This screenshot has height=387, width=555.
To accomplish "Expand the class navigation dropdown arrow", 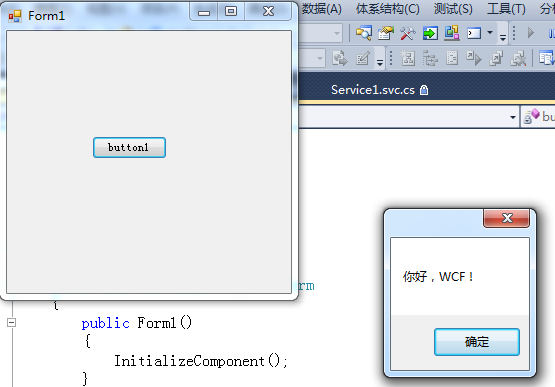I will tap(513, 117).
